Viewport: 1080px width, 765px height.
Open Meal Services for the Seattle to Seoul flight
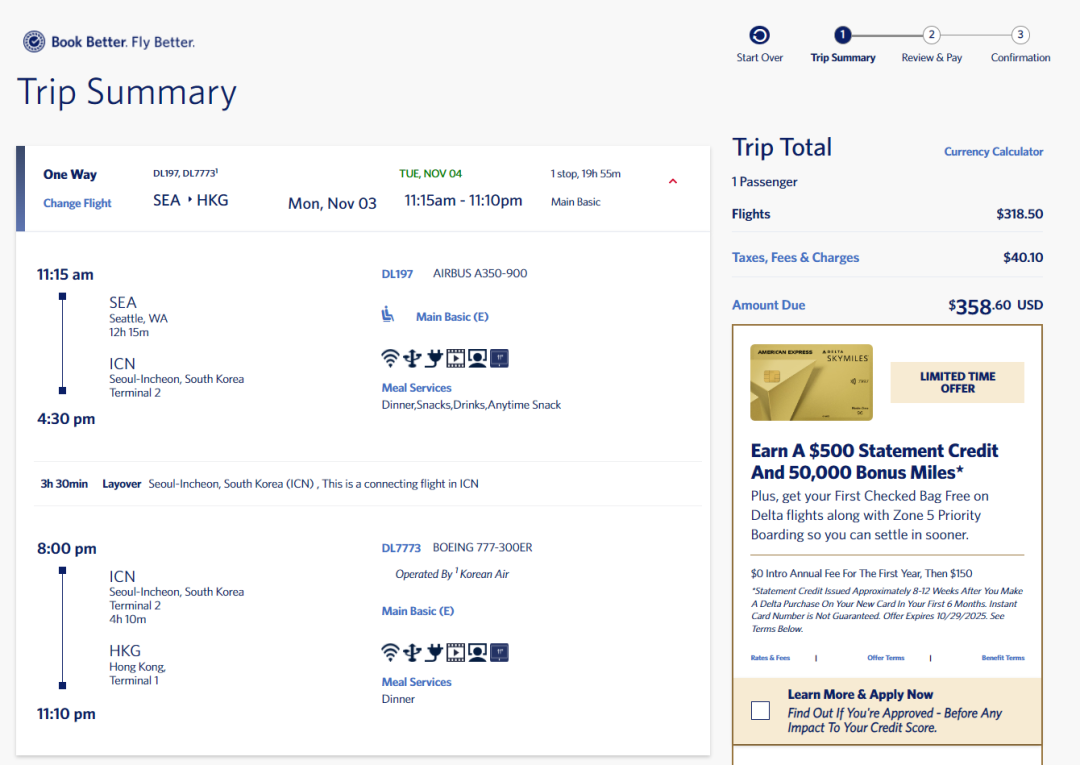pos(416,388)
